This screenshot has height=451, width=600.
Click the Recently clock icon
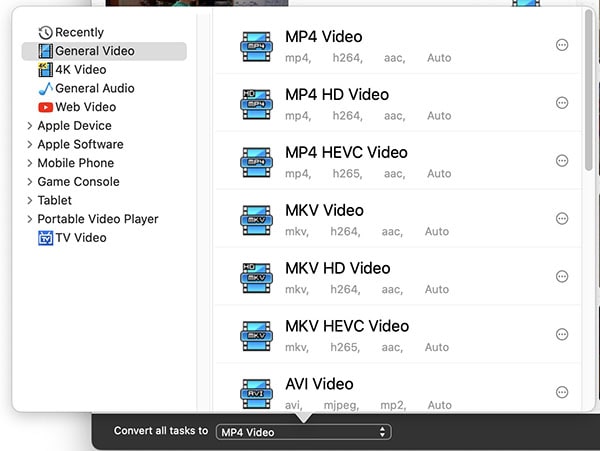click(45, 33)
